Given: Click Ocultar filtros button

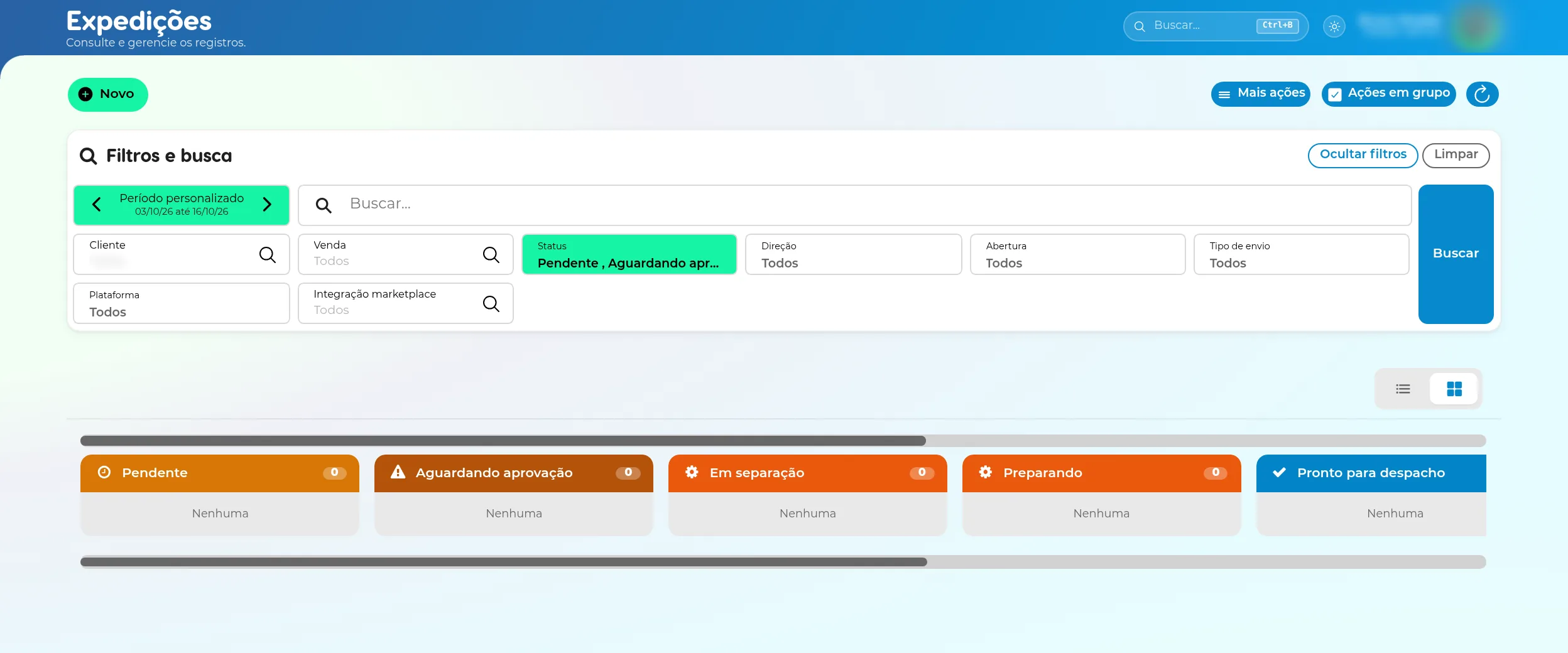Looking at the screenshot, I should click(x=1363, y=155).
